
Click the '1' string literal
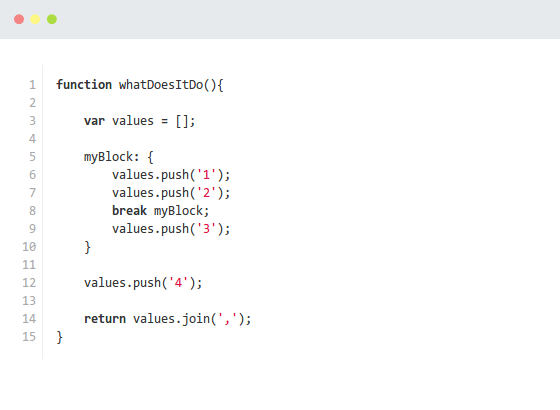coord(206,175)
